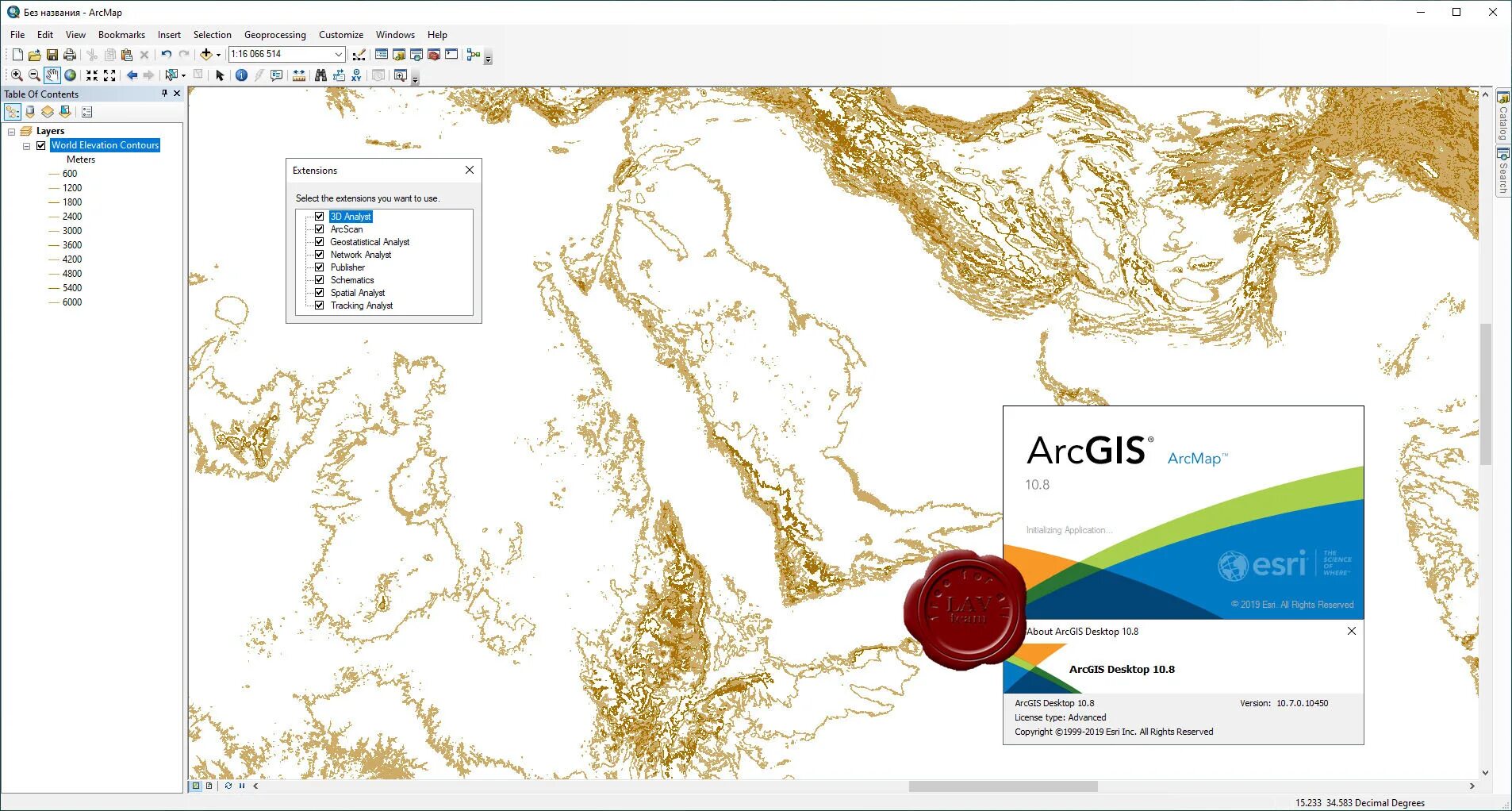Select the Zoom Out tool
Screen dimensions: 1512x811
click(34, 75)
